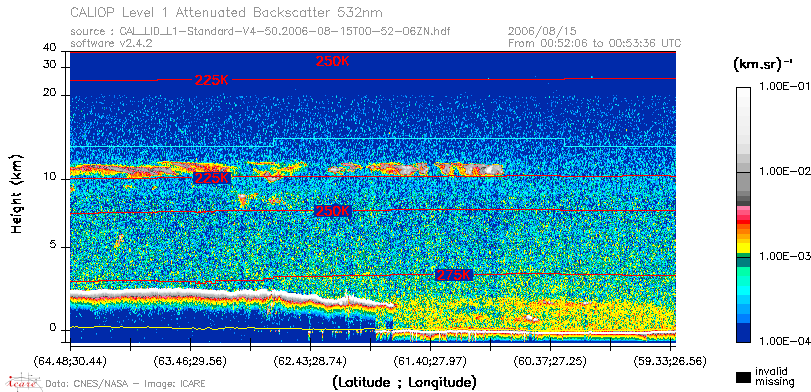Click the white top of the color scale
The image size is (811, 392).
(743, 93)
